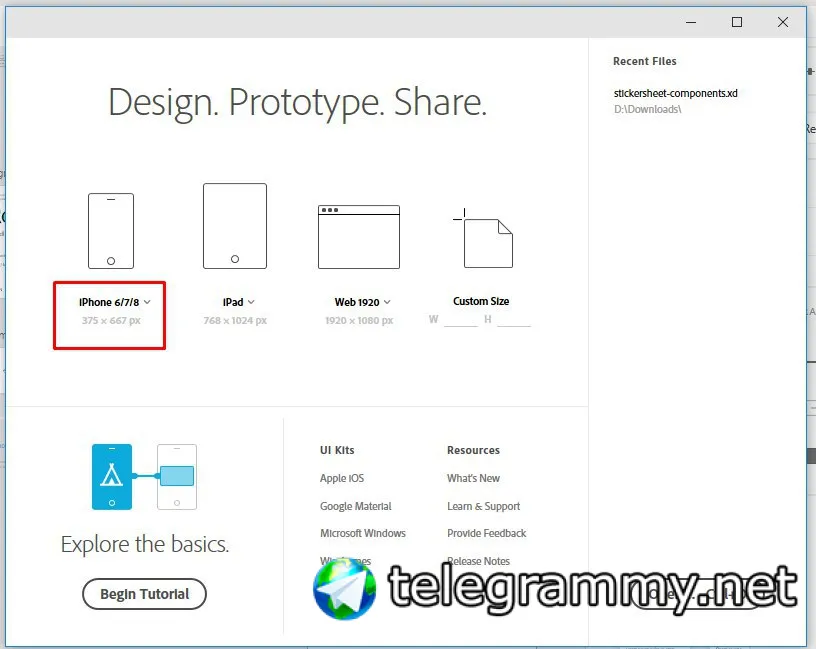816x649 pixels.
Task: Pick the Custom Size page icon
Action: pyautogui.click(x=483, y=238)
